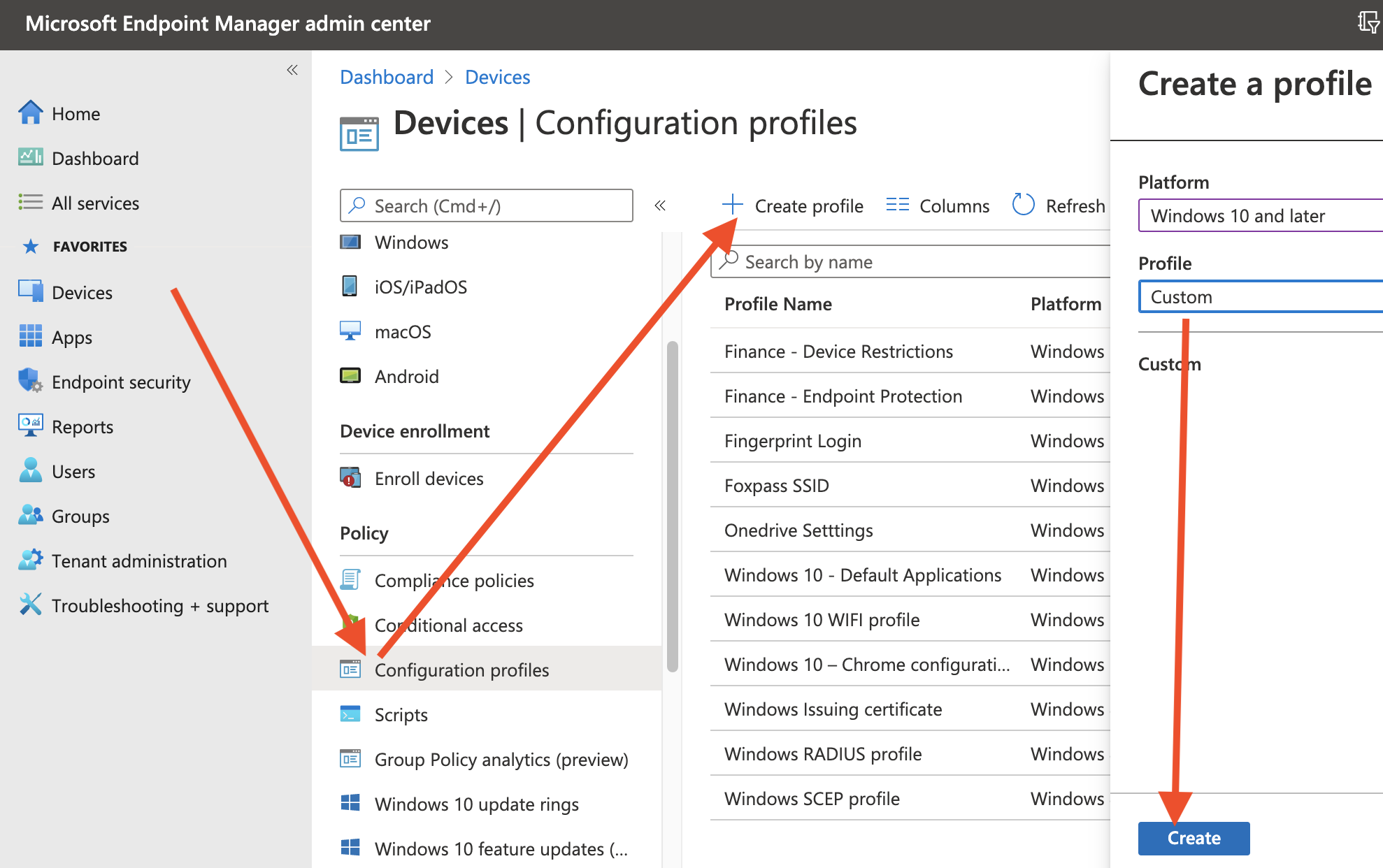Image resolution: width=1383 pixels, height=868 pixels.
Task: Open Windows 10 – Chrome configuration profile
Action: (x=867, y=664)
